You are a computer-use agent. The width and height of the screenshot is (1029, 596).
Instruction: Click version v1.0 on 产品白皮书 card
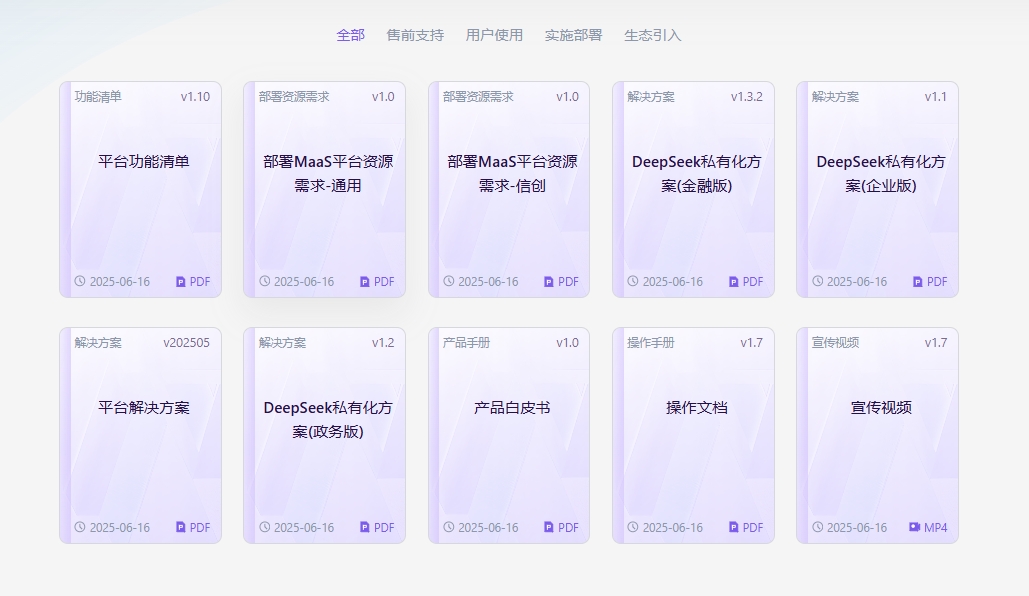tap(567, 343)
